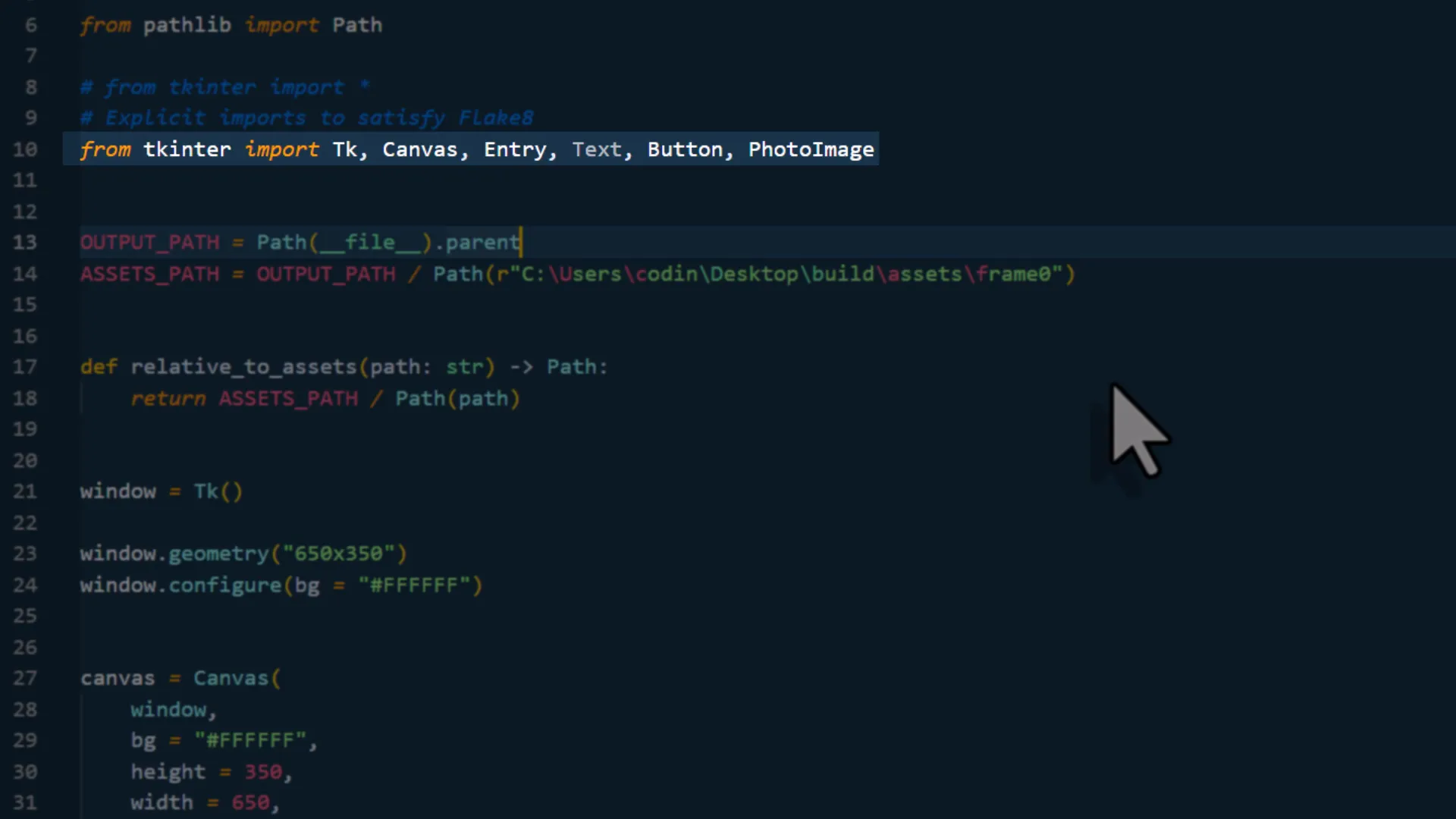Click the bg argument on line 29
Viewport: 1456px width, 819px height.
click(x=143, y=740)
